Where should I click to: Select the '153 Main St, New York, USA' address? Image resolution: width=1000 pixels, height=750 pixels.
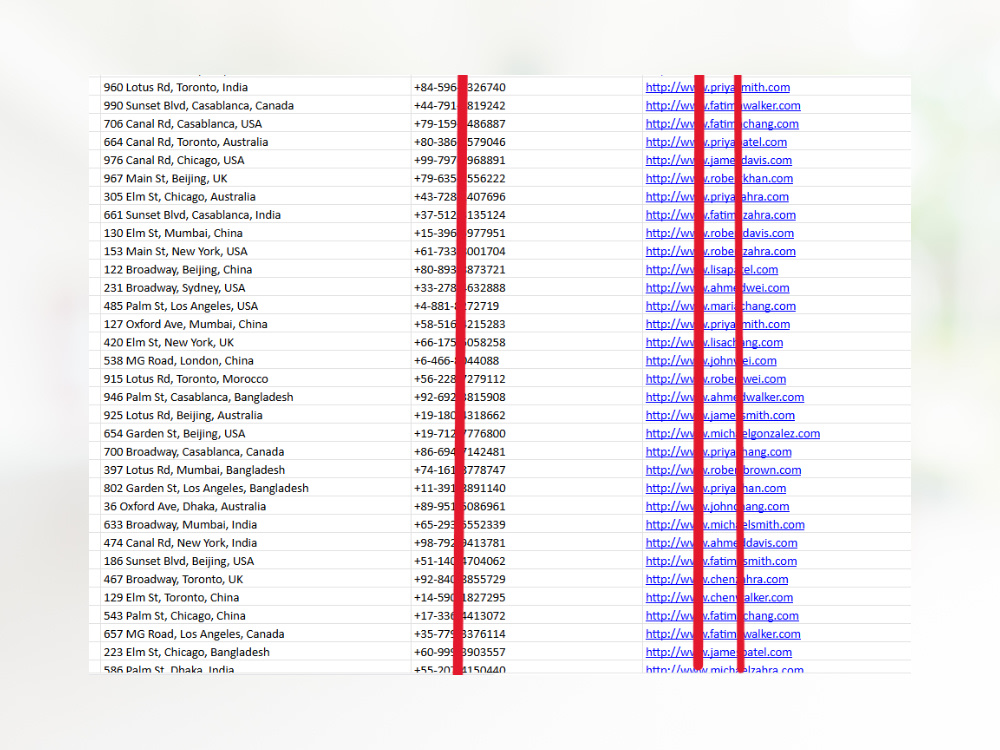point(175,251)
